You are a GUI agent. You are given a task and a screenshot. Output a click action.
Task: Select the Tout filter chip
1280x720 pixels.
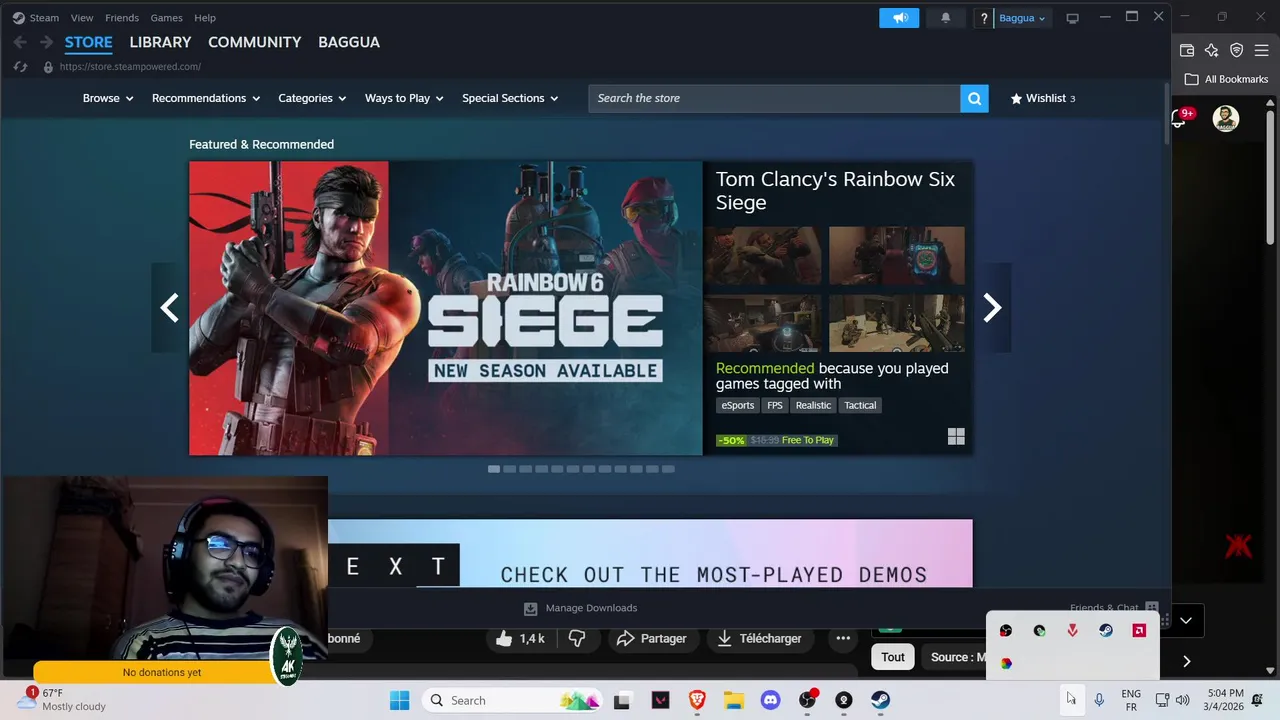[892, 657]
